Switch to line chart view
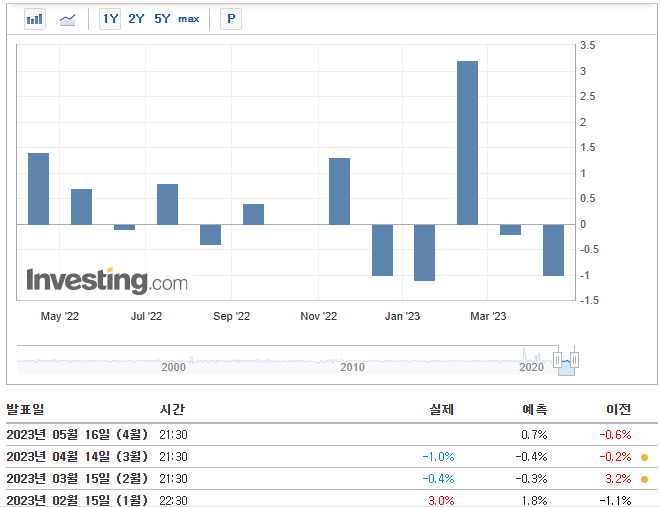 [67, 19]
